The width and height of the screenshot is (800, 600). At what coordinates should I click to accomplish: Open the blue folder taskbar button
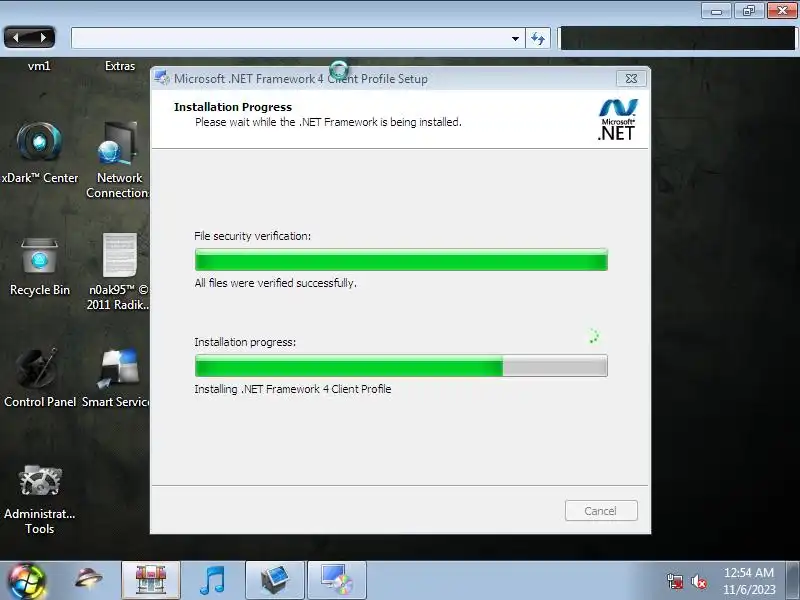tap(275, 580)
